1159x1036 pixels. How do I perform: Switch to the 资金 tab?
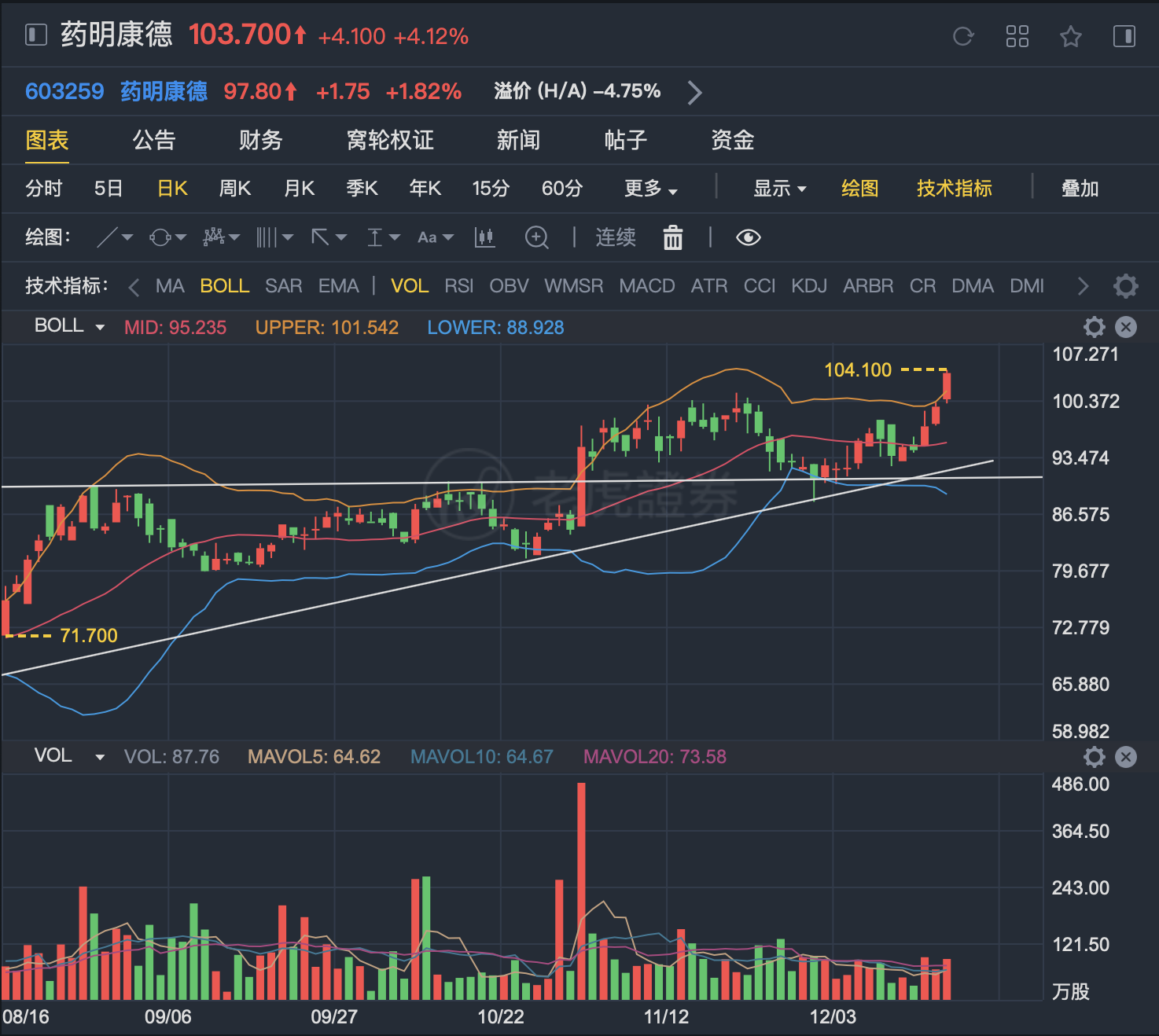coord(733,140)
